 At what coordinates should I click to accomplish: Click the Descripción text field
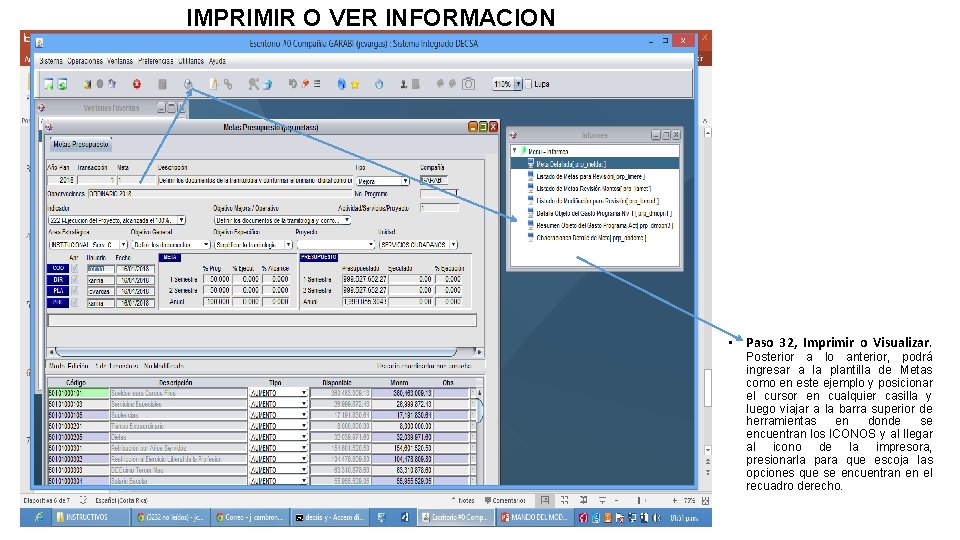[x=255, y=181]
